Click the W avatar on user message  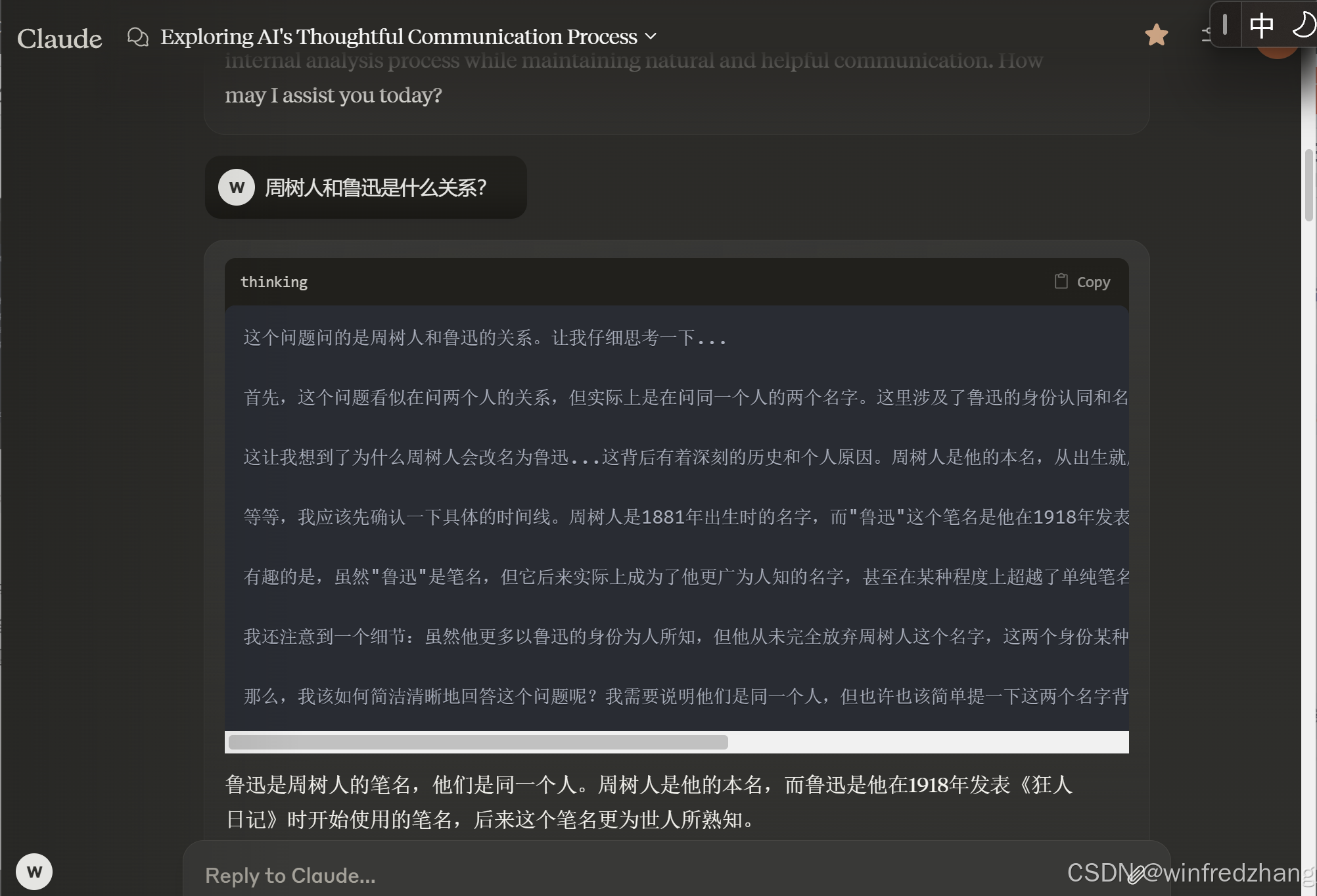(237, 187)
